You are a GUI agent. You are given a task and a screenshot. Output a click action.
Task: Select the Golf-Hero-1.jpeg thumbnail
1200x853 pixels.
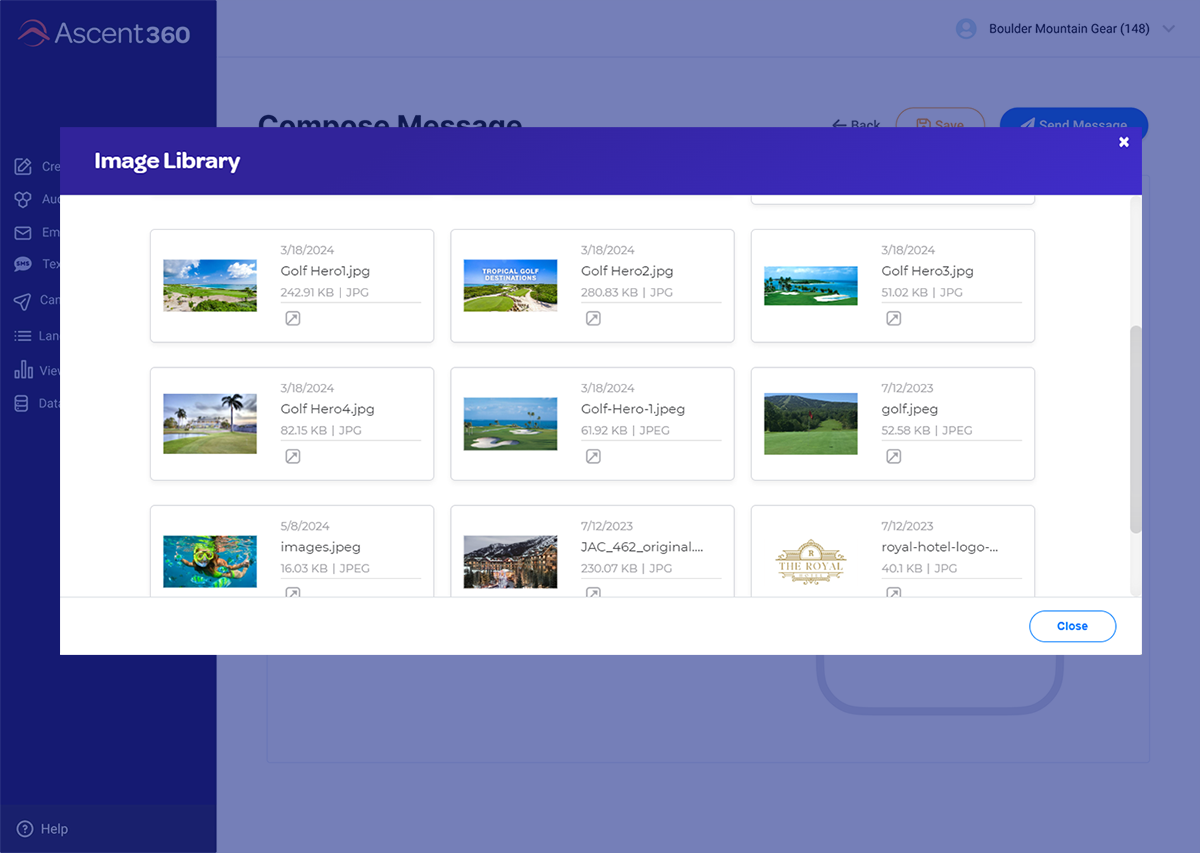click(510, 424)
